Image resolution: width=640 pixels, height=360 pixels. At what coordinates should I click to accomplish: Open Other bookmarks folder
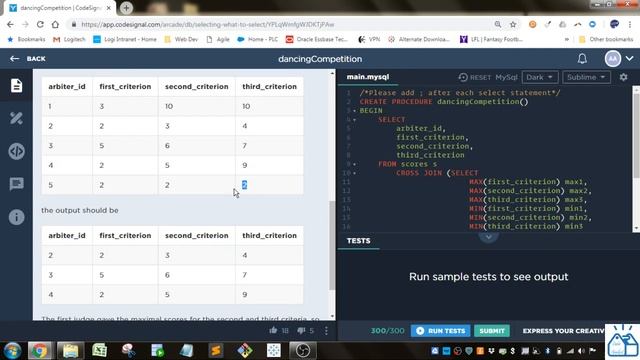(x=606, y=40)
